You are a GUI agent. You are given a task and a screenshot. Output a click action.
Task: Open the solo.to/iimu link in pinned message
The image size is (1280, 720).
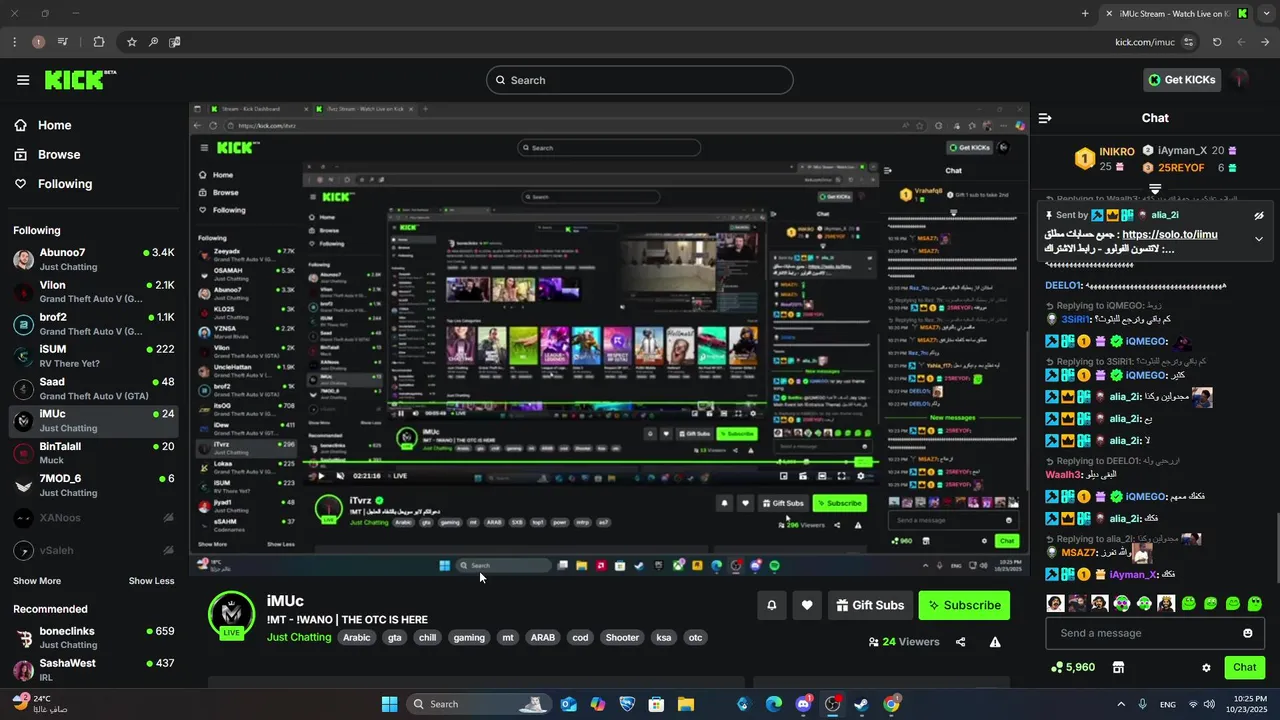click(x=1170, y=235)
